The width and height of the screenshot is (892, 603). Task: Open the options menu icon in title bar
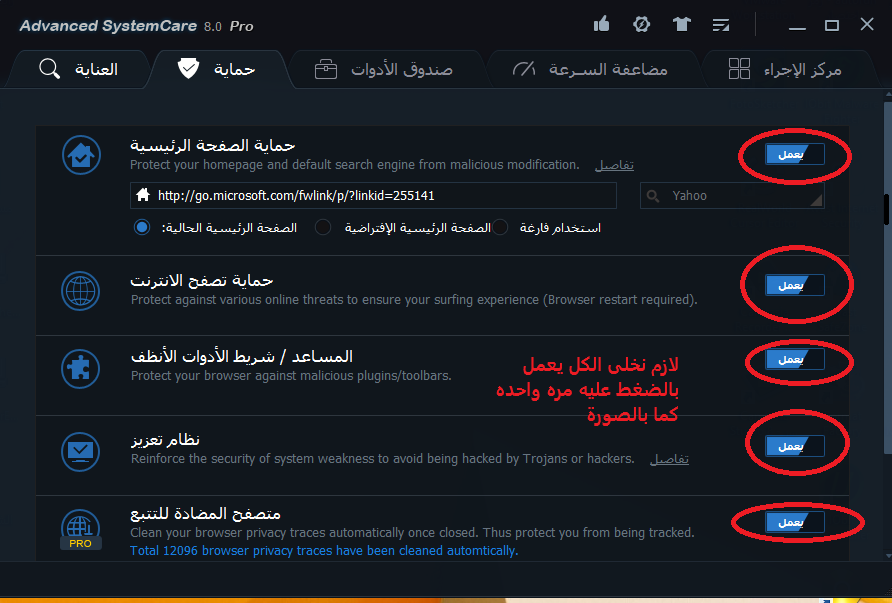pos(721,25)
